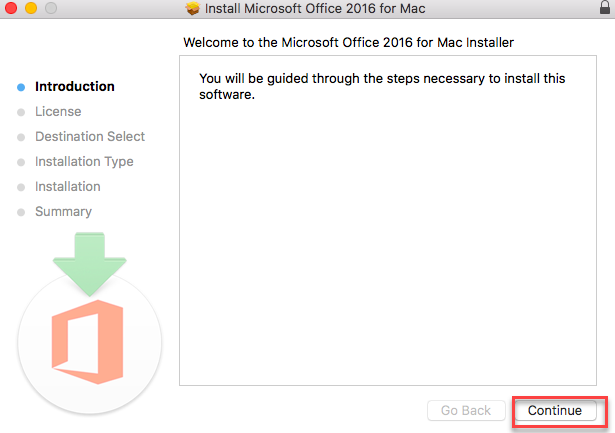Select the Destination Select step

tap(90, 136)
